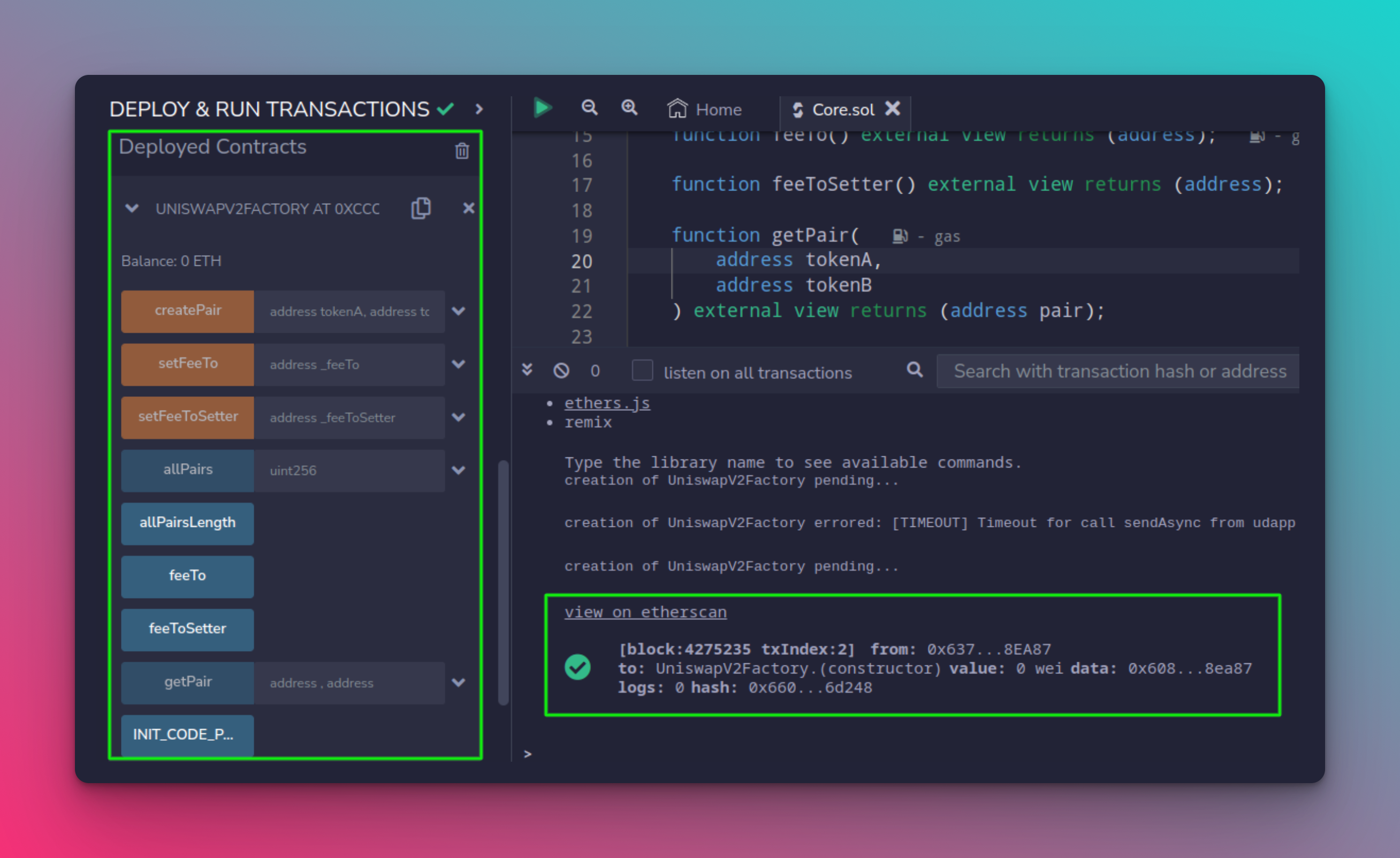Collapse terminal with double chevron icon

[x=527, y=370]
